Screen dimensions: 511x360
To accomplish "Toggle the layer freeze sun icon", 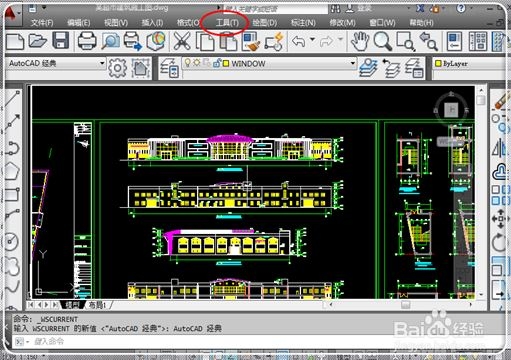I will coord(197,63).
